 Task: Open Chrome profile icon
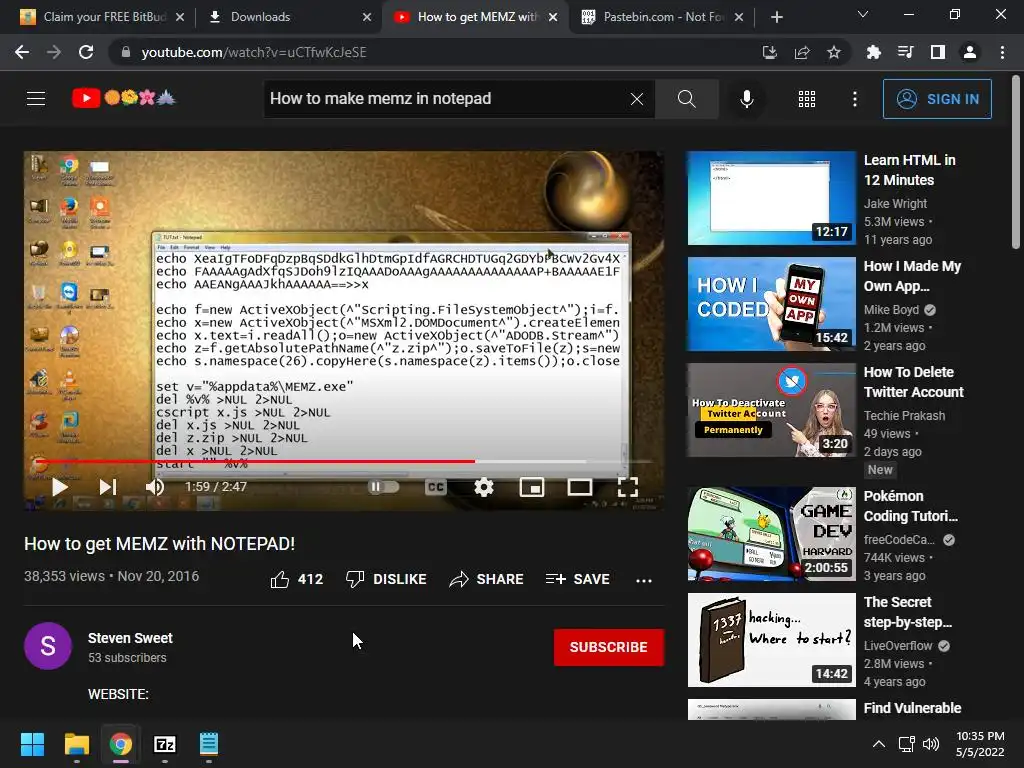click(x=970, y=52)
